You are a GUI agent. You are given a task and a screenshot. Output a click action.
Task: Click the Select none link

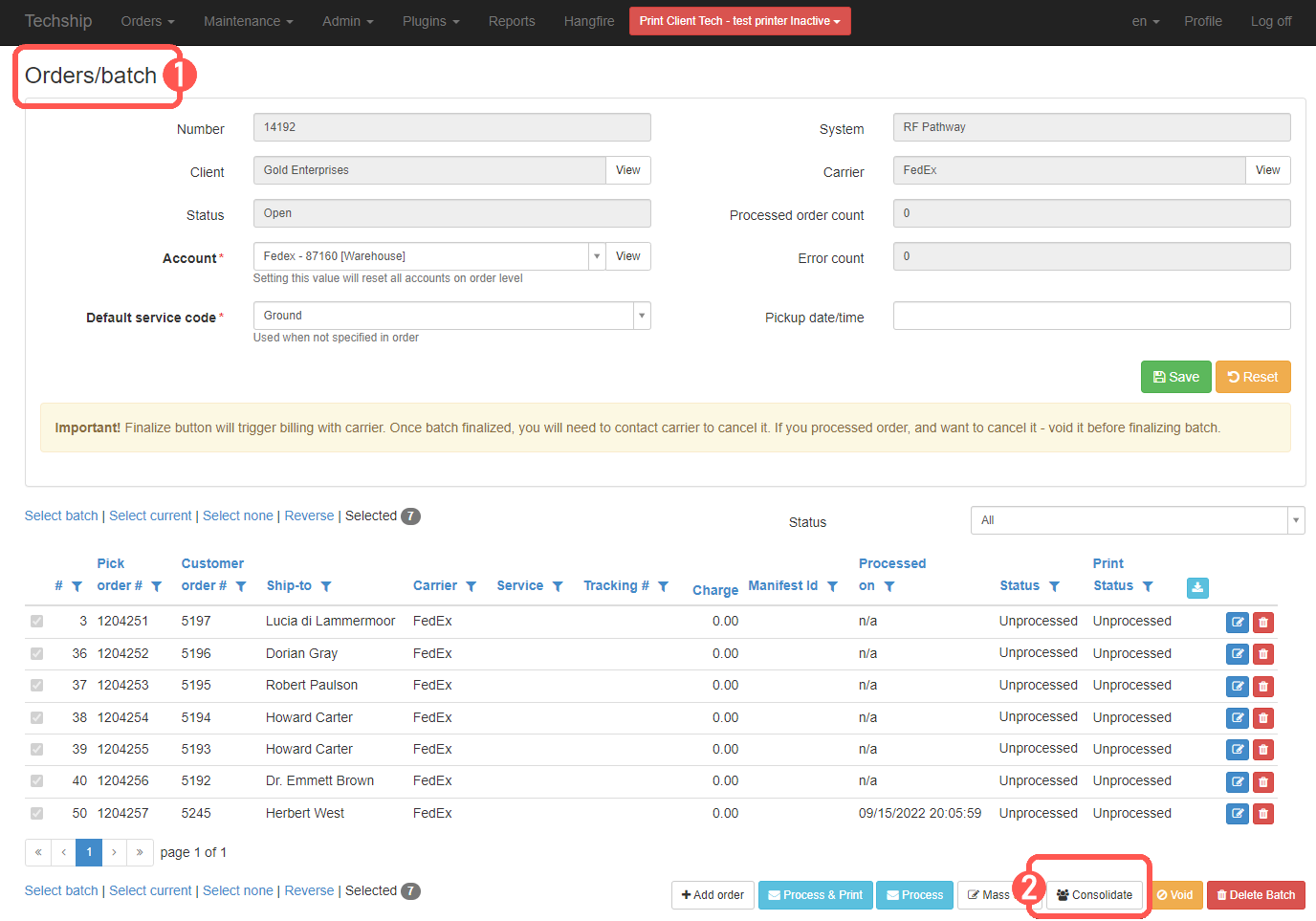click(x=237, y=515)
